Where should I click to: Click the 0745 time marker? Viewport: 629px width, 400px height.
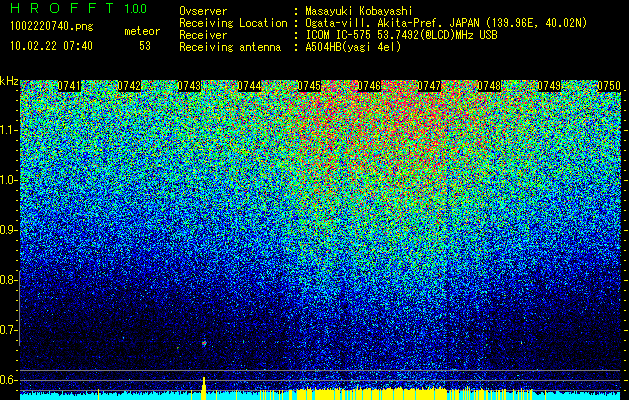pos(309,86)
